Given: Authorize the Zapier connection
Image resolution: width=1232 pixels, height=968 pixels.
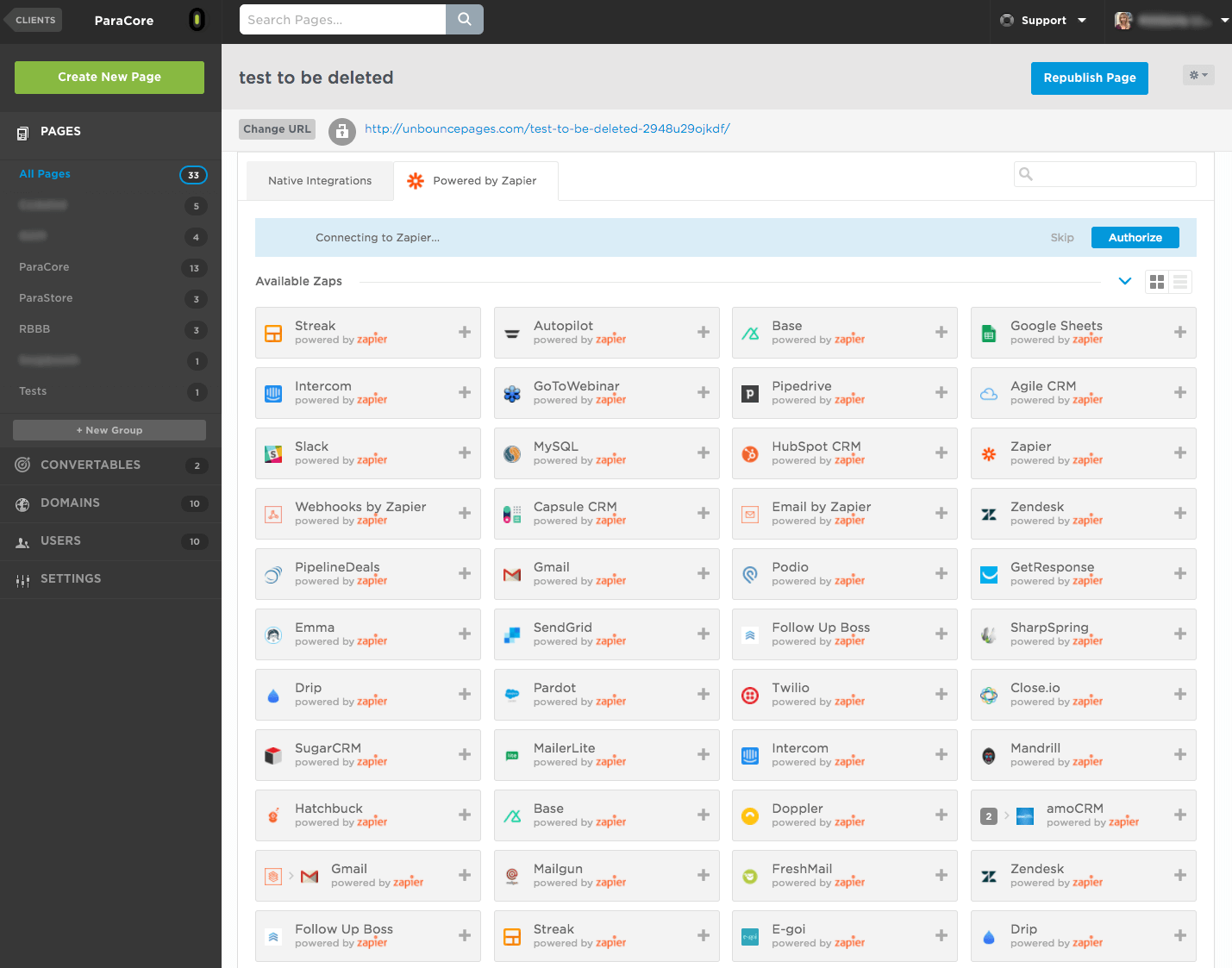Looking at the screenshot, I should (1135, 237).
